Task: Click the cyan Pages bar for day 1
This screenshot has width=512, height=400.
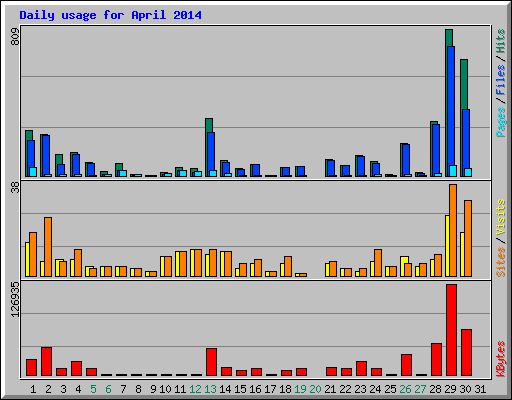Action: 33,172
